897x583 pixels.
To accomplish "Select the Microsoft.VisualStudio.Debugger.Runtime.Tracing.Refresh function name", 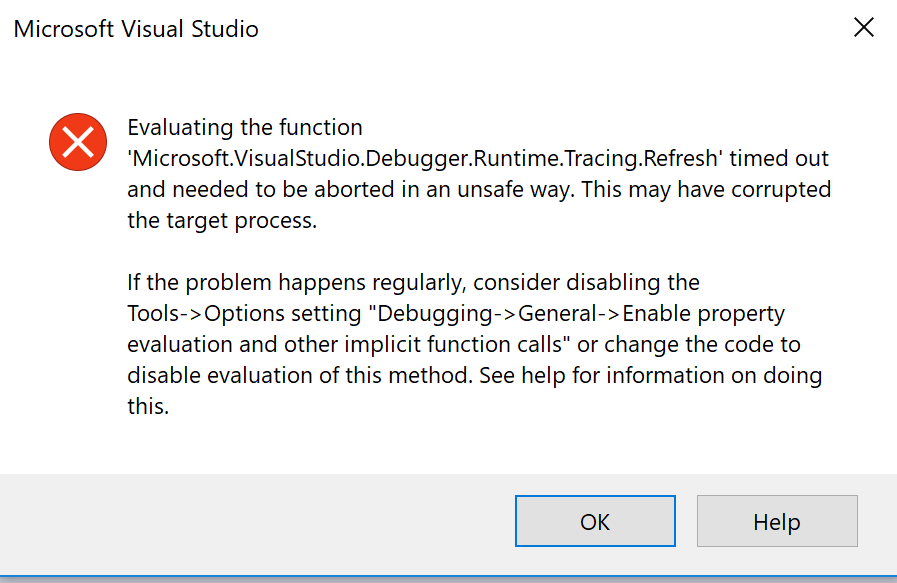I will tap(424, 158).
